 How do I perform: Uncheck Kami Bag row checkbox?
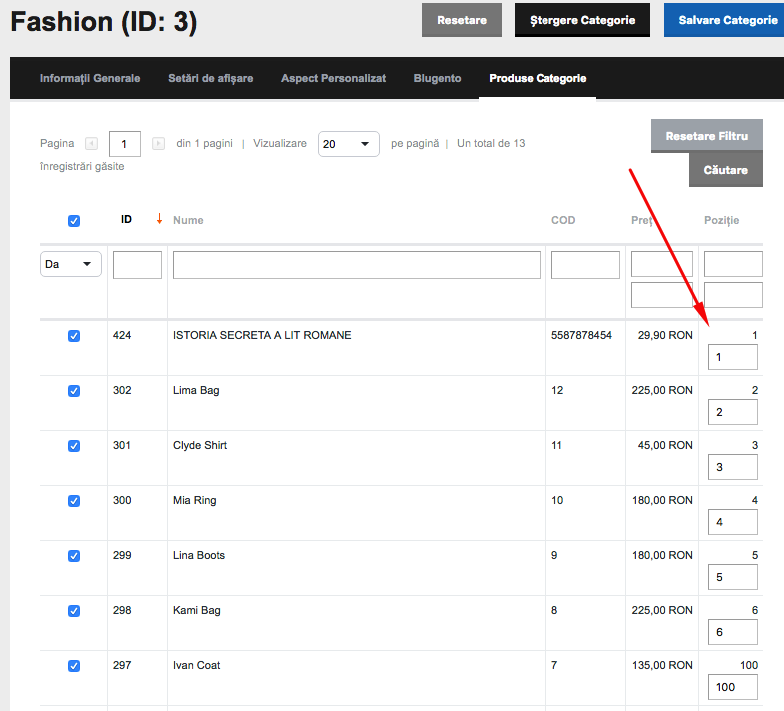click(74, 611)
